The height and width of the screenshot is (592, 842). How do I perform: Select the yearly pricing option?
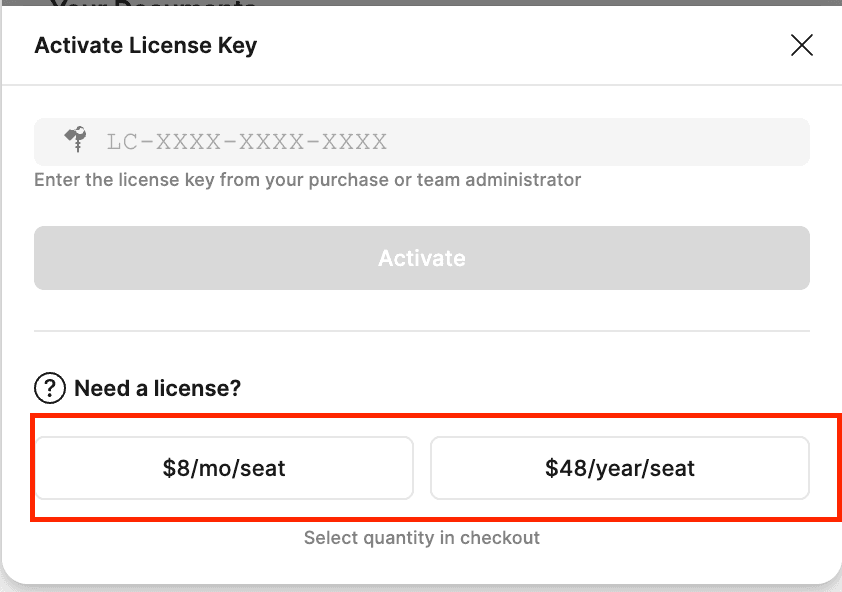619,467
